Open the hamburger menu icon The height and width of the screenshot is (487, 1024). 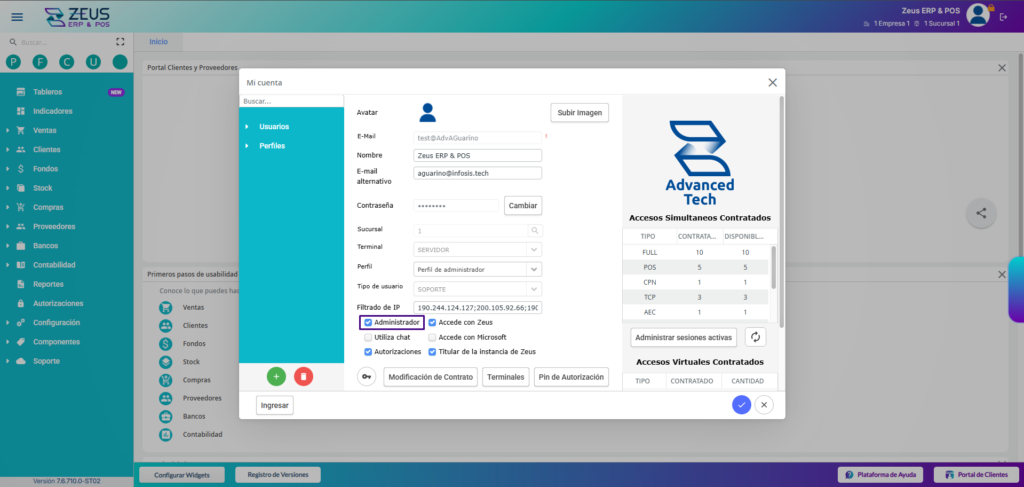point(17,17)
